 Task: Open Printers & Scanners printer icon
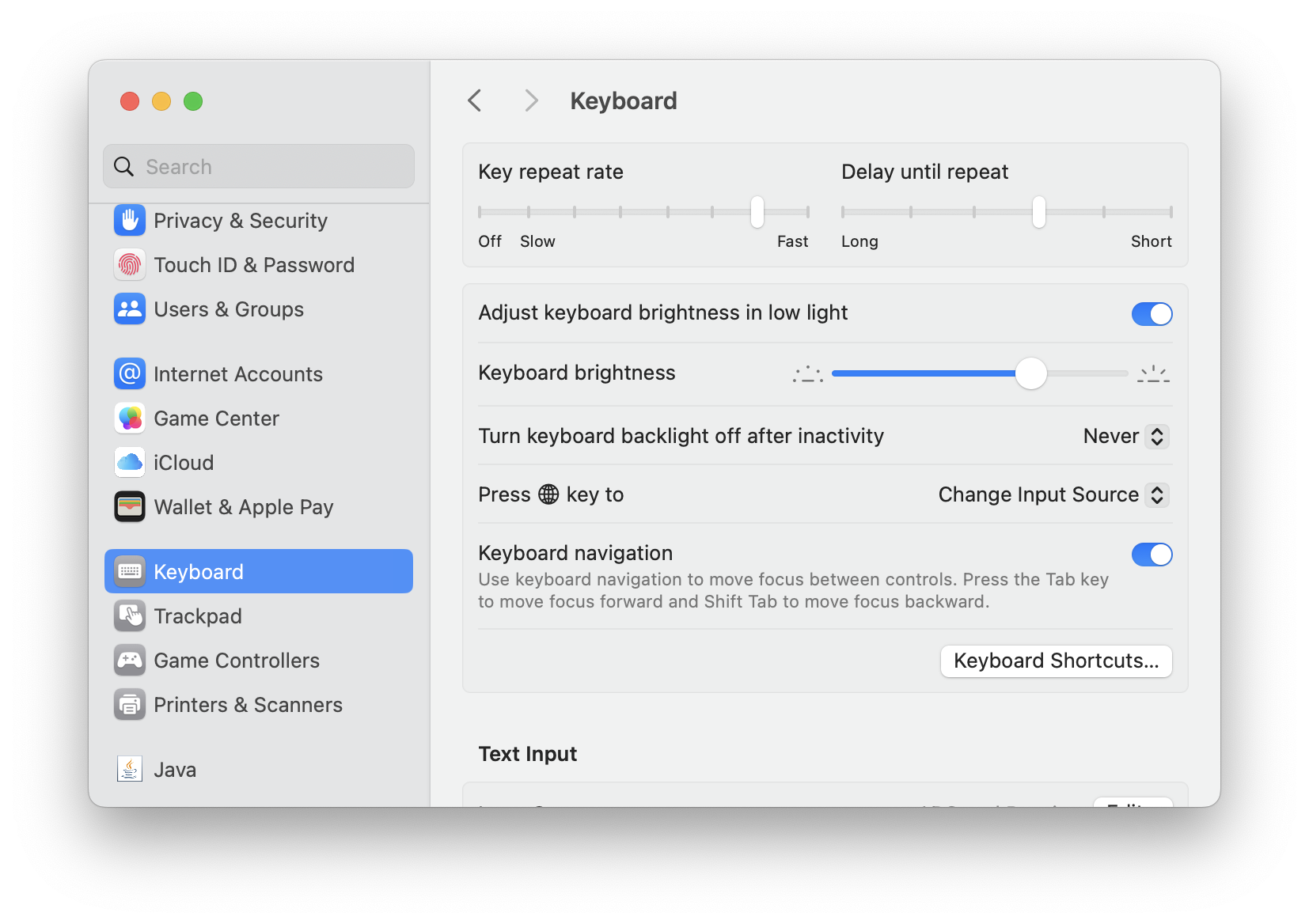coord(130,704)
